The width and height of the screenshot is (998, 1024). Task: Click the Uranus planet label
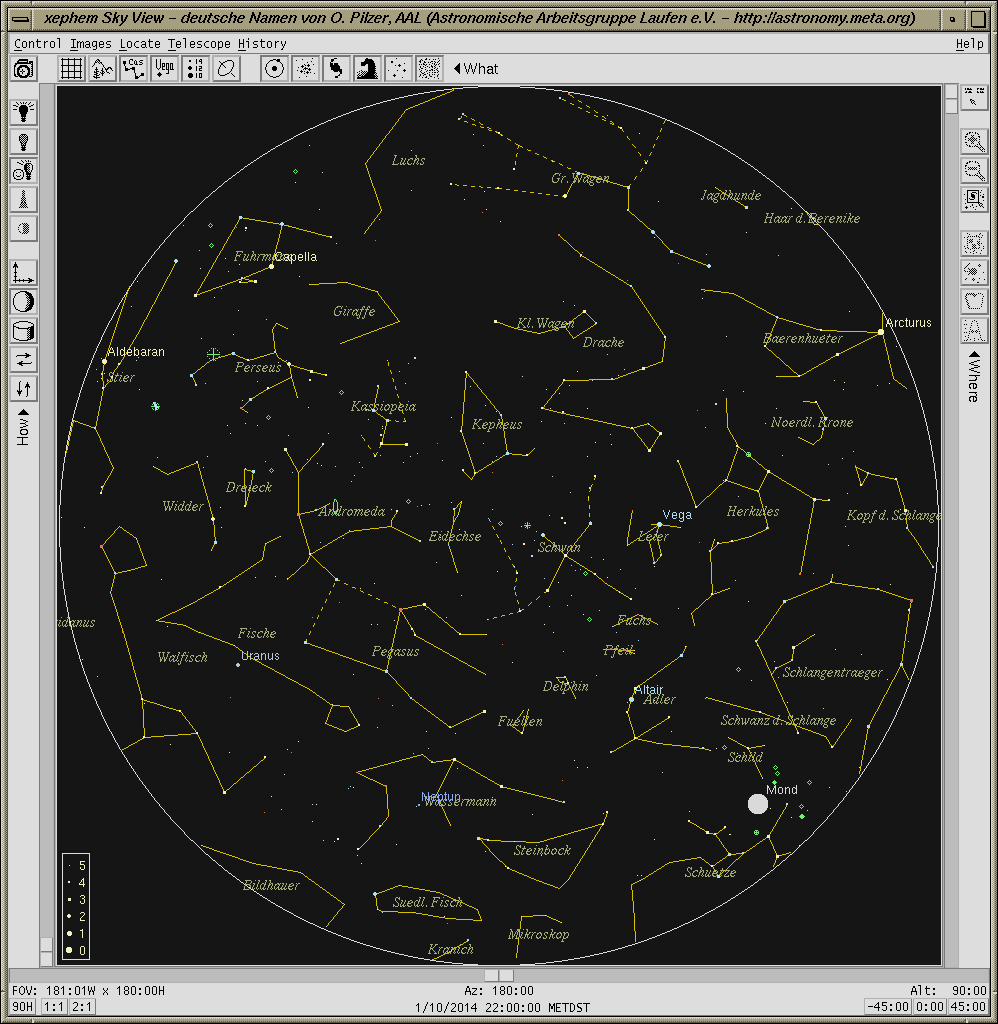(260, 656)
